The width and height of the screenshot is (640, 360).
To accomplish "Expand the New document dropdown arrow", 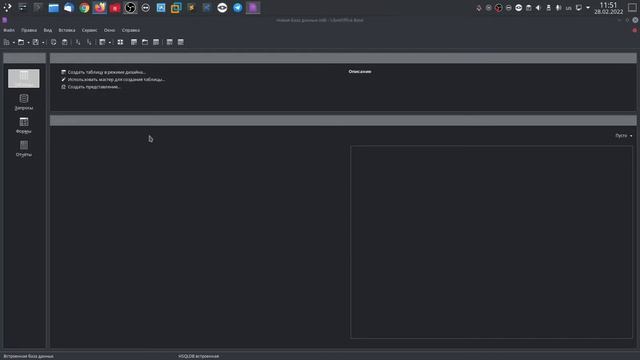I will 13,42.
